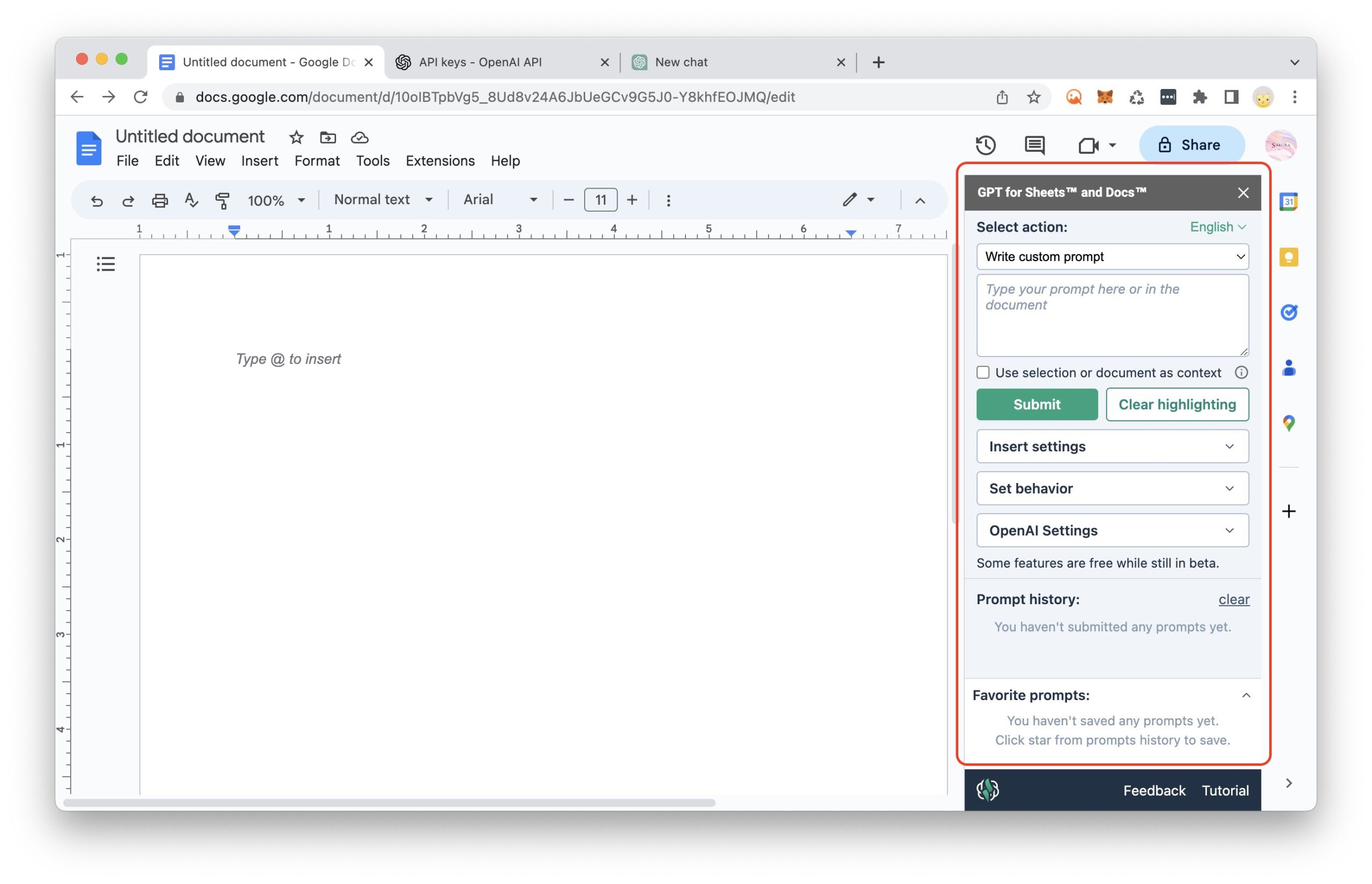Open Google Keep sidebar icon
Viewport: 1372px width, 884px height.
point(1288,257)
